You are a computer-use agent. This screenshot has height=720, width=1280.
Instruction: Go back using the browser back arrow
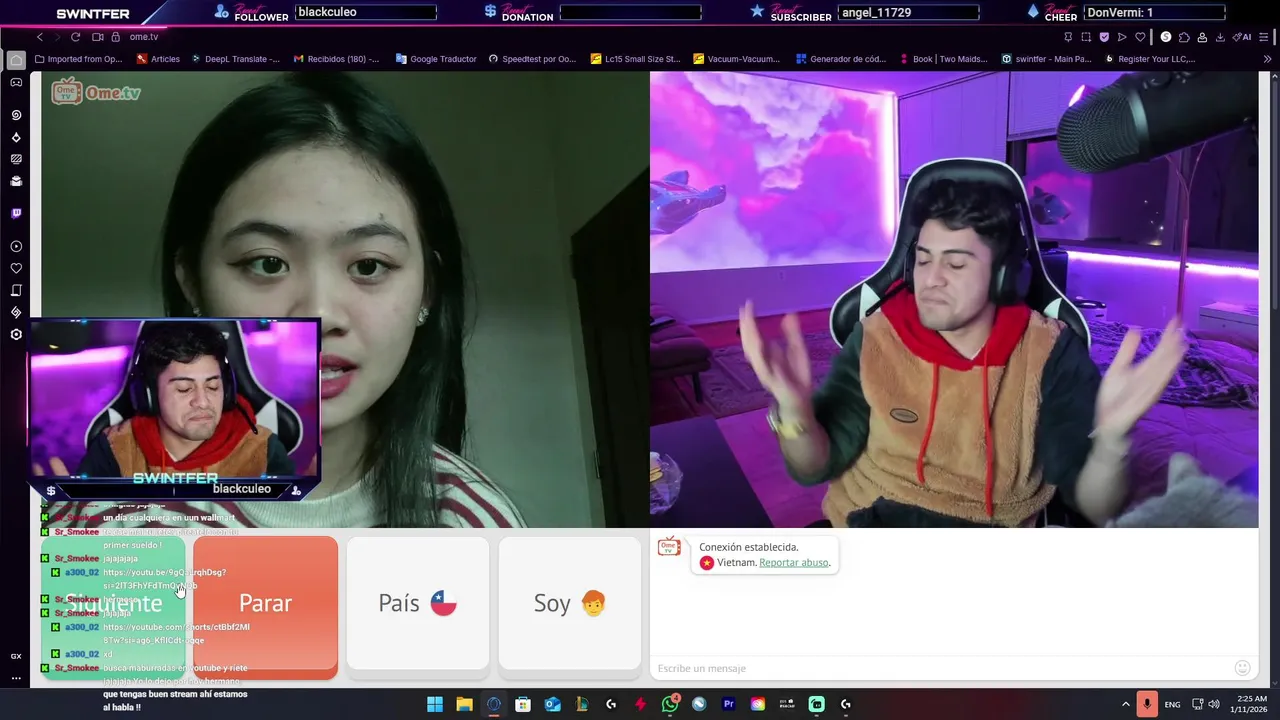point(40,37)
